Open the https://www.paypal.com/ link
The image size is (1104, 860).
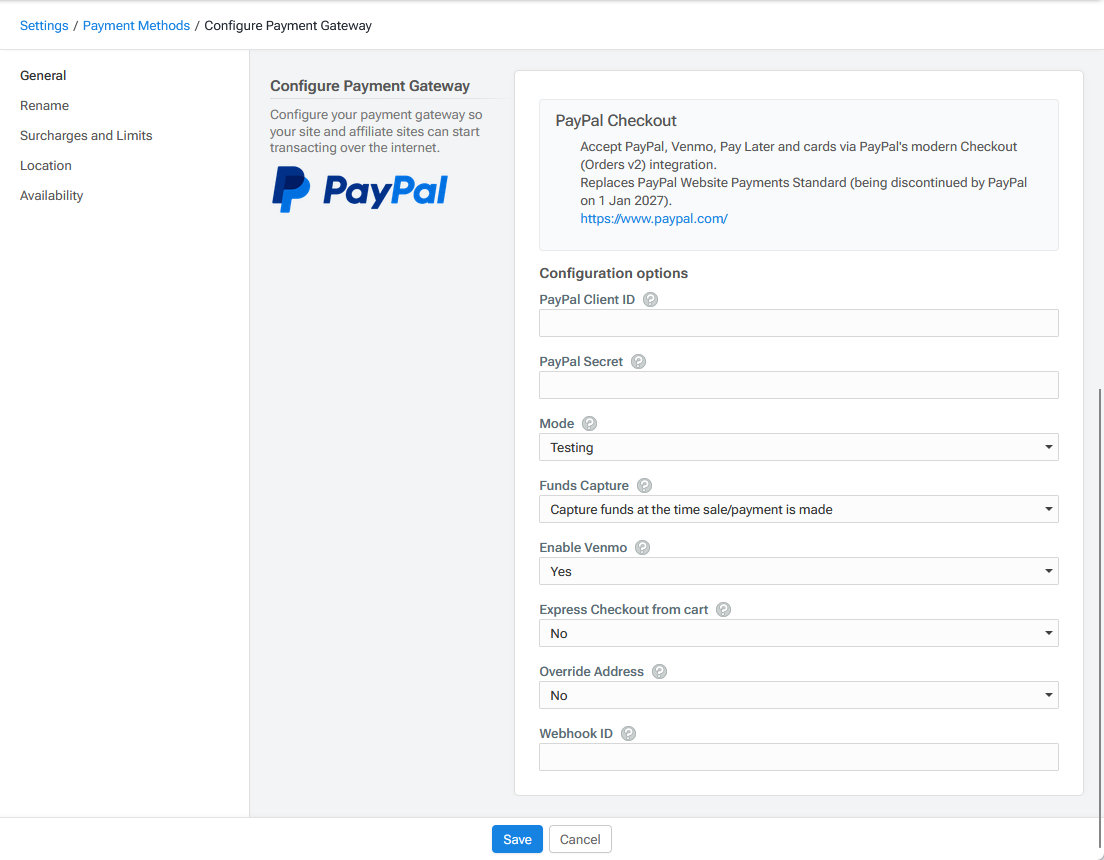(x=653, y=218)
